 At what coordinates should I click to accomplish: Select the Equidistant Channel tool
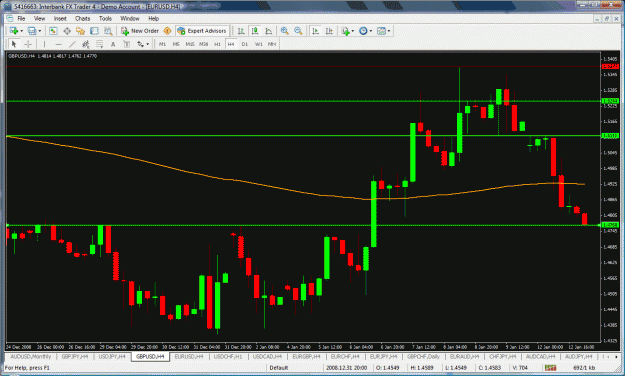tap(85, 44)
